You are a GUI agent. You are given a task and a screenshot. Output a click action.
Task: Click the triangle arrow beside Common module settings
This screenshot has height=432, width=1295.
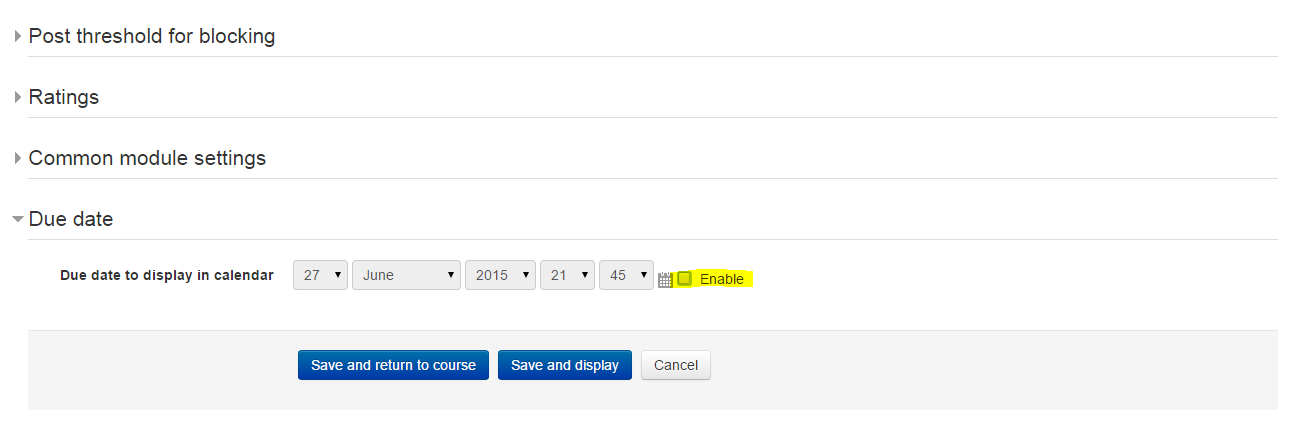click(18, 159)
